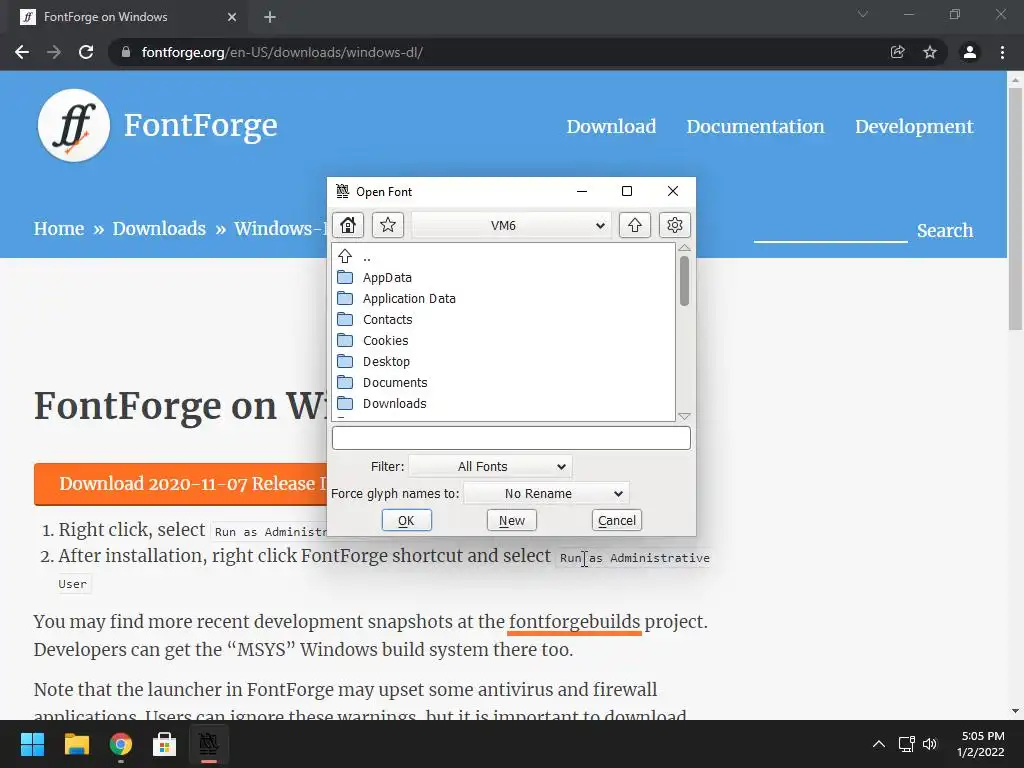Click Chrome icon in taskbar
Screen dimensions: 1024x768
pos(120,744)
